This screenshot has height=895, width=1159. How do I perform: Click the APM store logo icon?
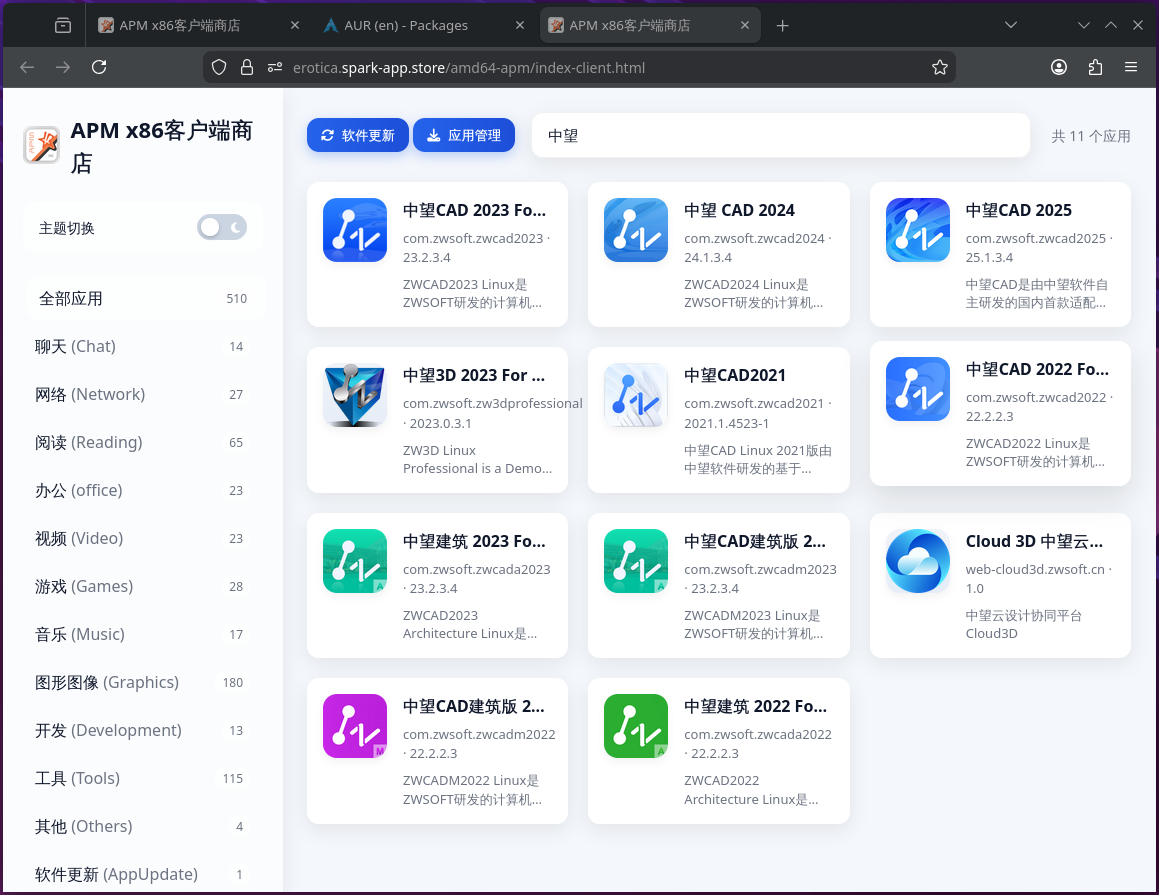pos(41,145)
